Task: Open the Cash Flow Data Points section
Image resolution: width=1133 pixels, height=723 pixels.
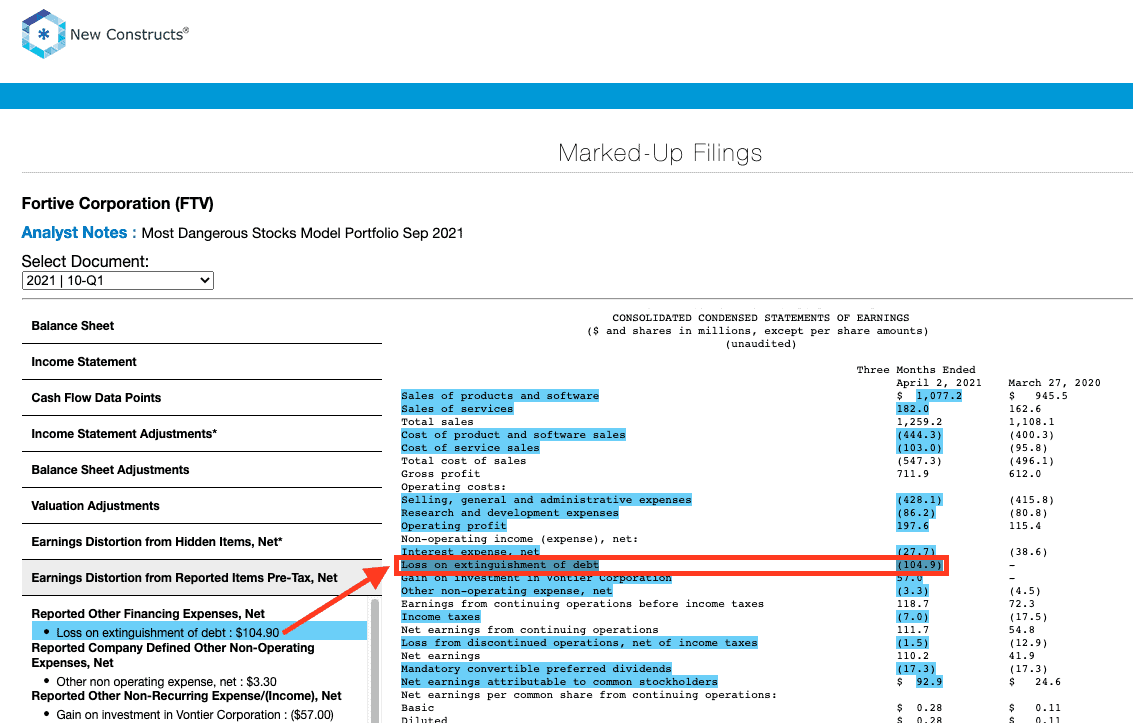Action: point(202,398)
